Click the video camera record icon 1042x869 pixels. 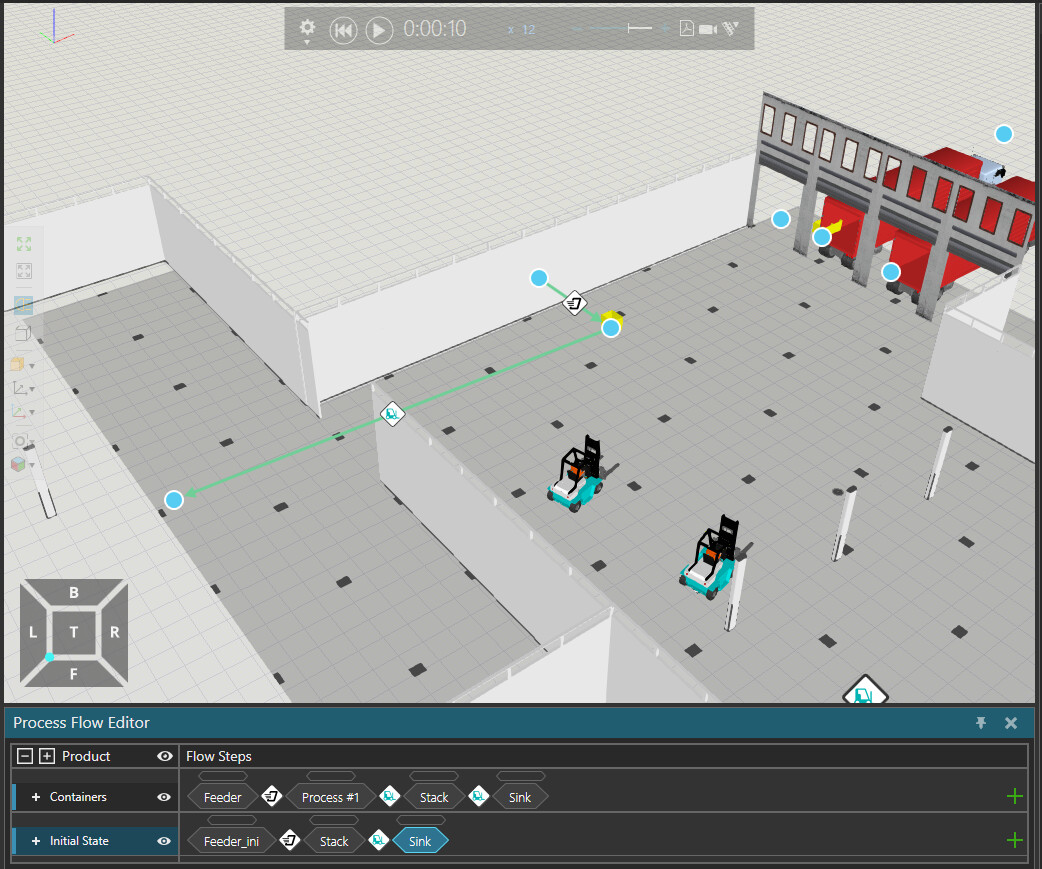[709, 29]
